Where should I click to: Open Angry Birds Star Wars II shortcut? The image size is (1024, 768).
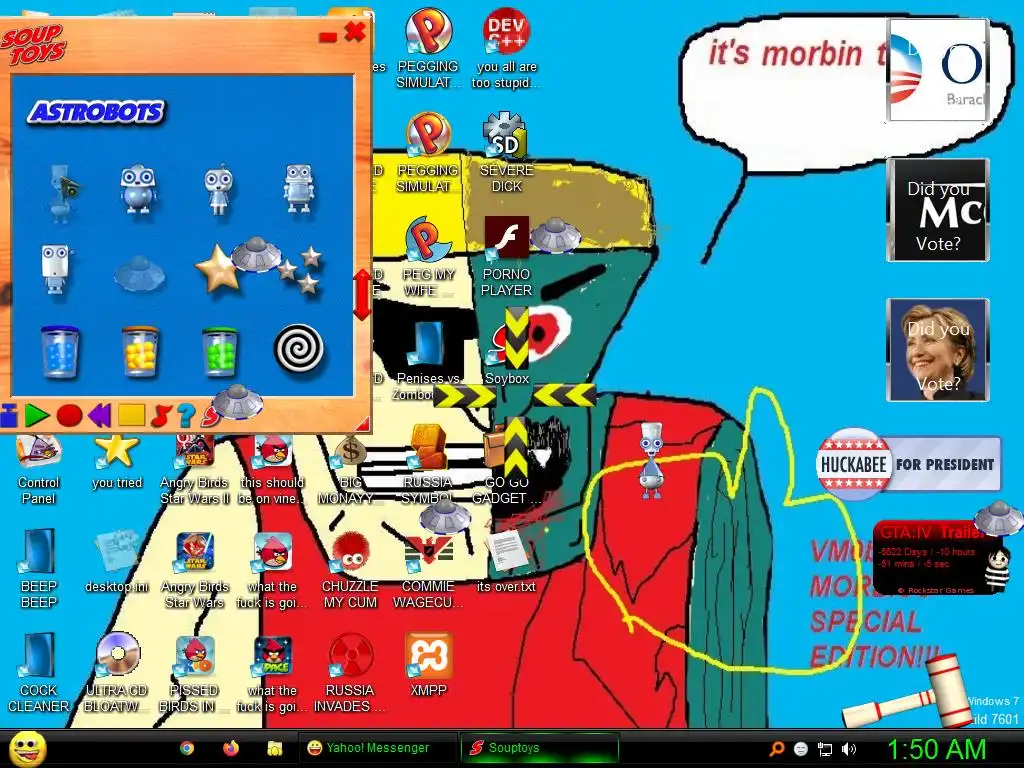(195, 466)
